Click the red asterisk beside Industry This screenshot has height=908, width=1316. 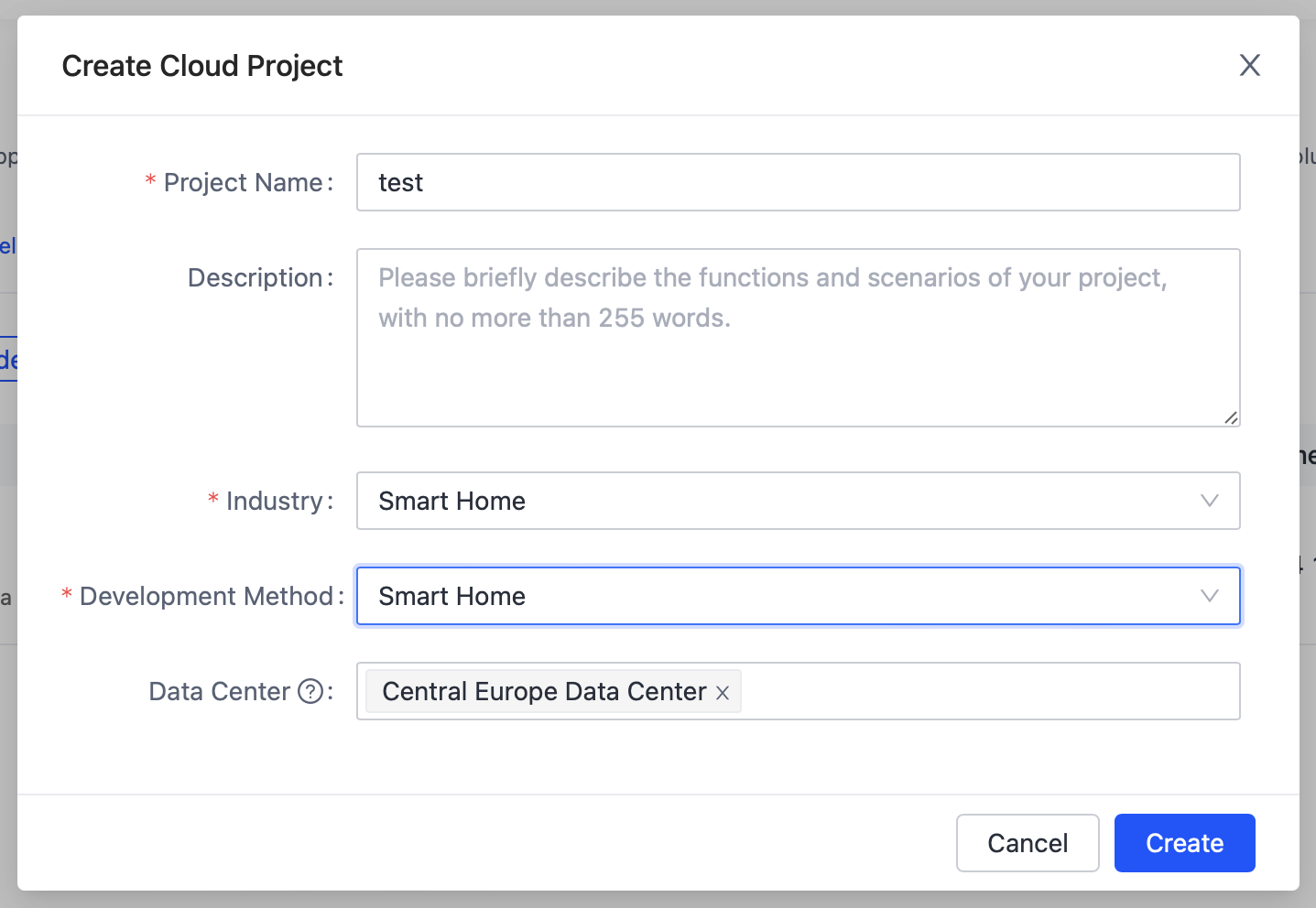click(x=212, y=500)
